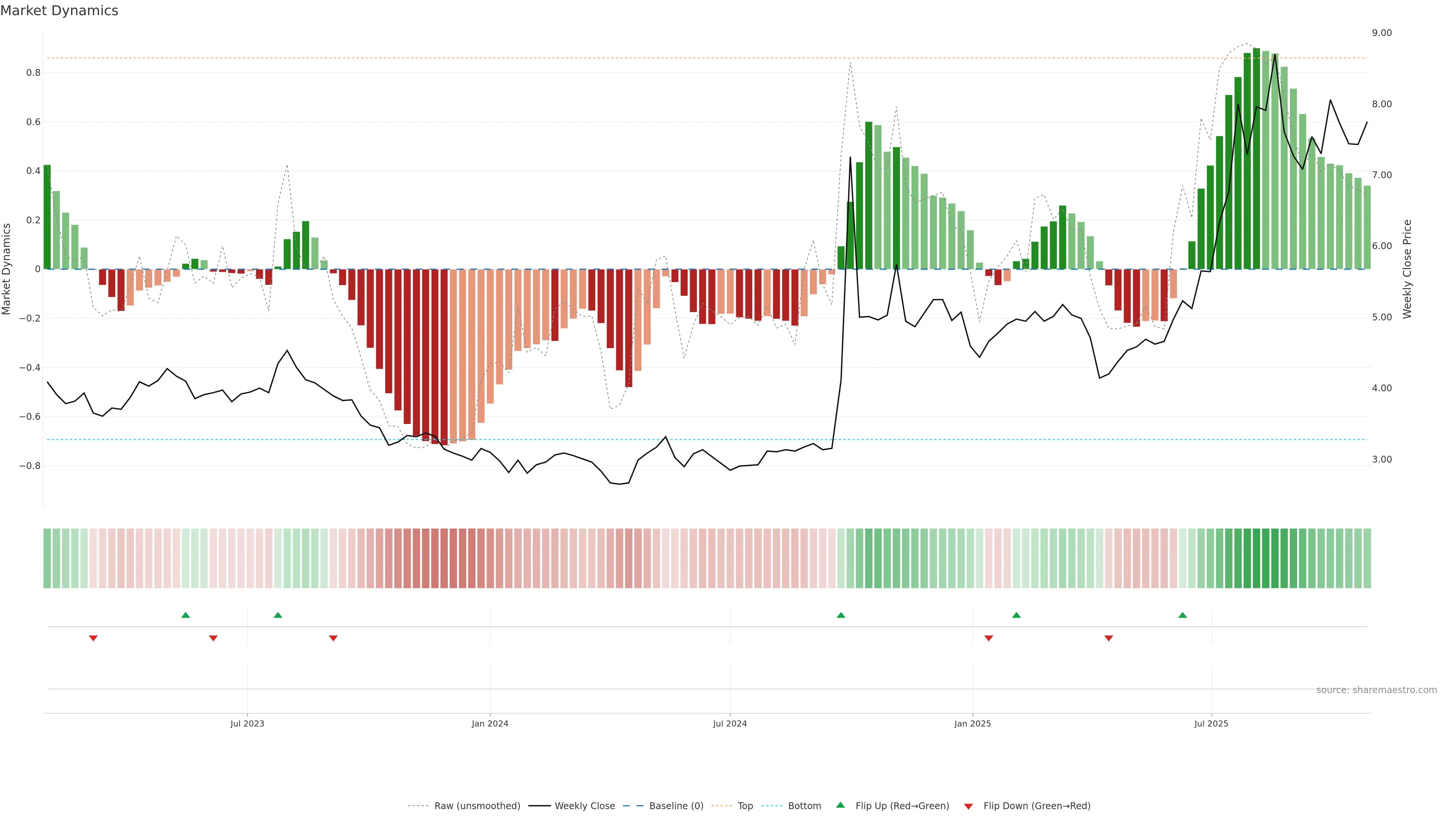The width and height of the screenshot is (1456, 819).
Task: Click the last red Flip Down marker before Jul 2025
Action: click(x=1108, y=638)
